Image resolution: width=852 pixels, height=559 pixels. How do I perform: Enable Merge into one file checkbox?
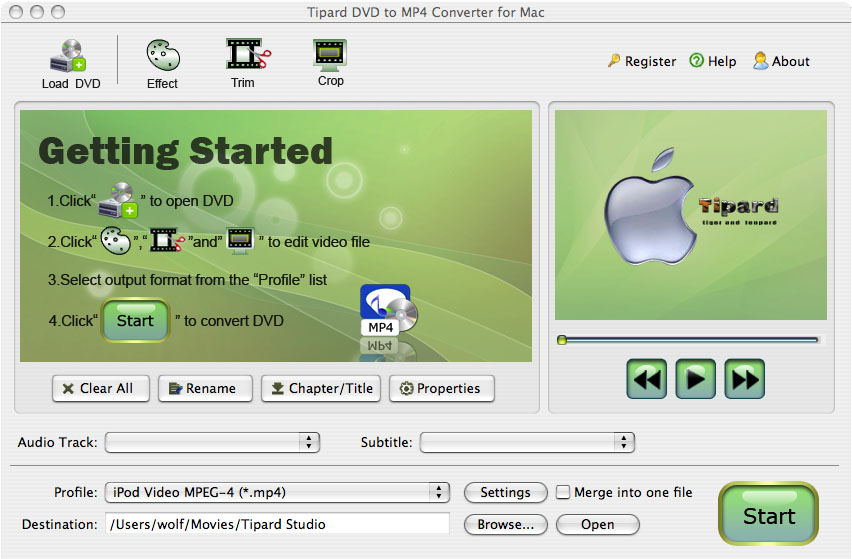tap(563, 492)
